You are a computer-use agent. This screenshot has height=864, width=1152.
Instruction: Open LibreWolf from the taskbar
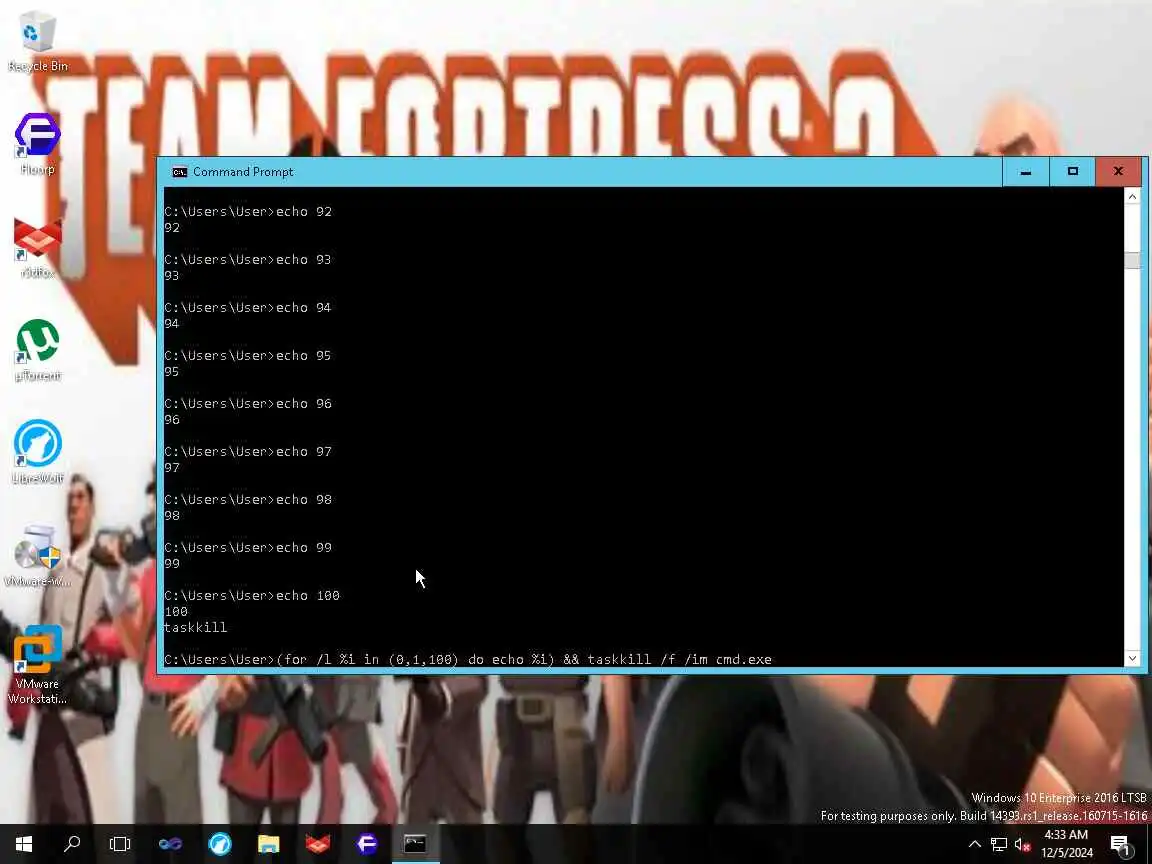[220, 844]
